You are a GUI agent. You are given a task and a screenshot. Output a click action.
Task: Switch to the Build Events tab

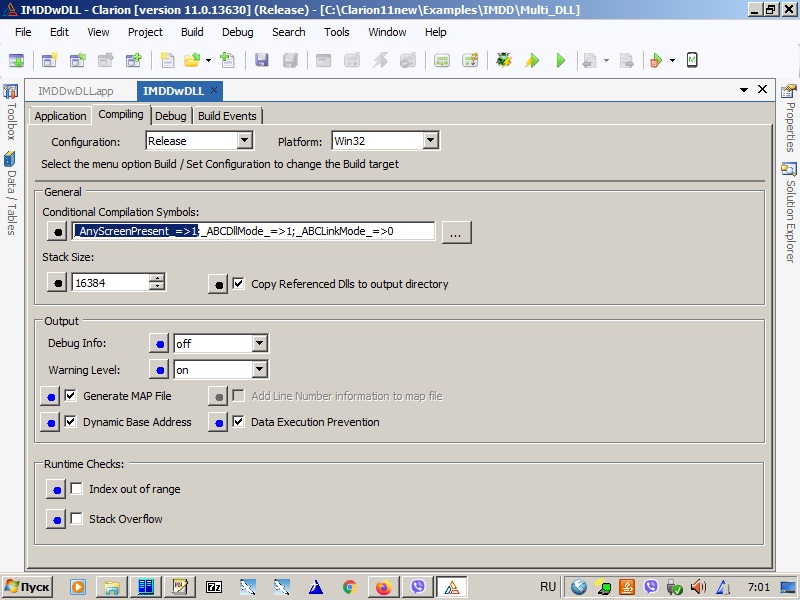click(227, 116)
